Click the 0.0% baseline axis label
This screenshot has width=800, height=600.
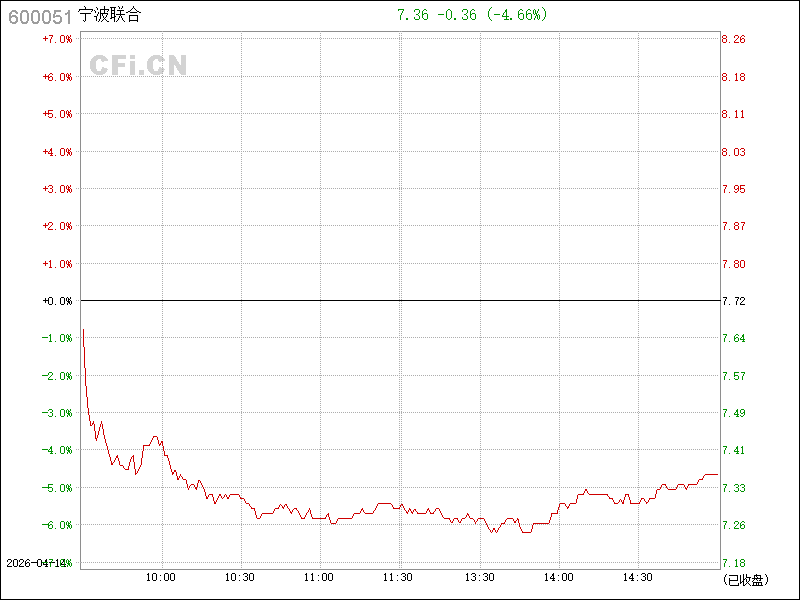click(x=56, y=301)
